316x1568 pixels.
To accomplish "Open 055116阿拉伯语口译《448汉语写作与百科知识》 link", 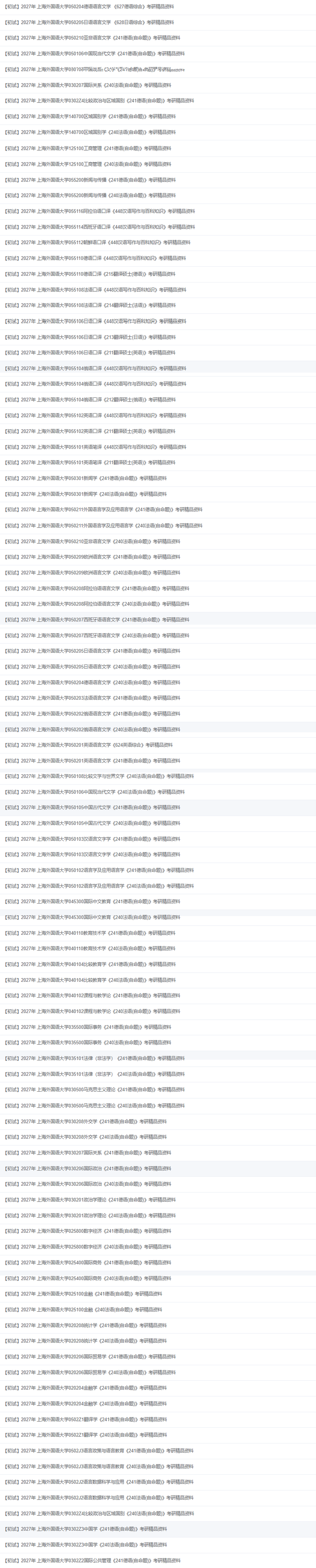I will pos(100,211).
